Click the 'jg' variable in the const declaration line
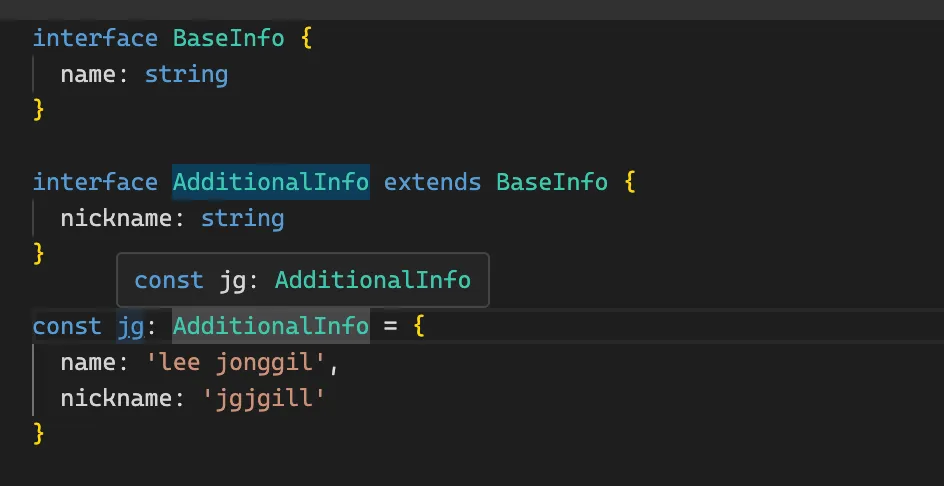 130,326
